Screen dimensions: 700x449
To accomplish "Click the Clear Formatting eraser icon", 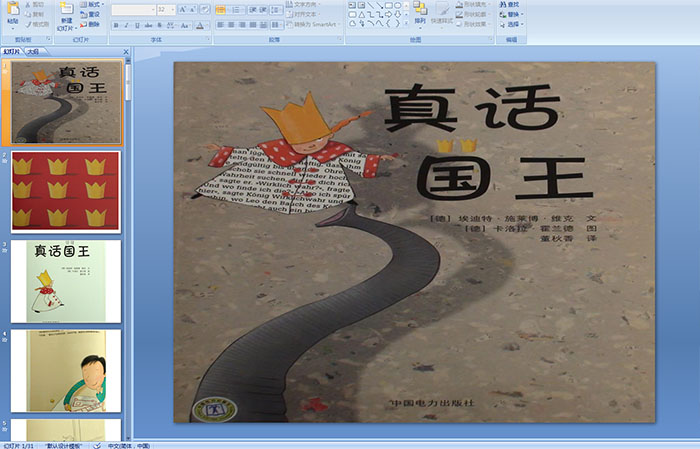I will 205,9.
